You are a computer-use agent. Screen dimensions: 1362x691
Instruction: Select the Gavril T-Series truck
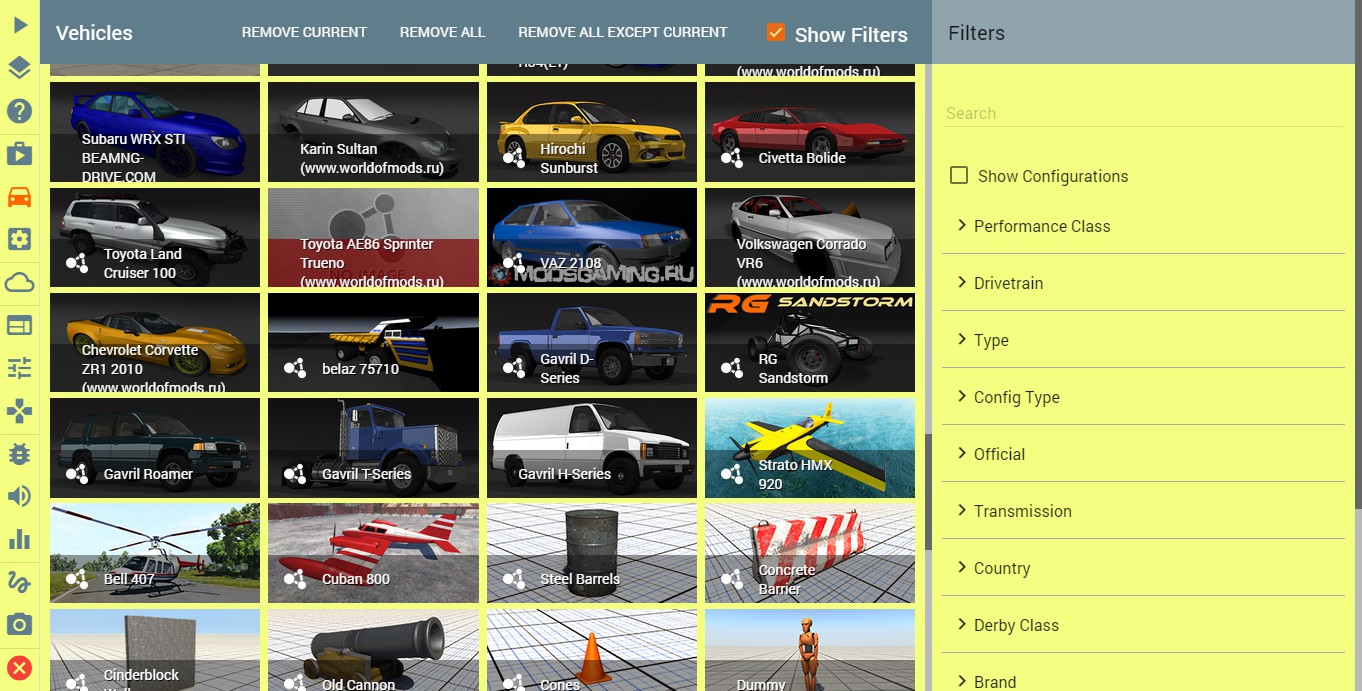coord(373,447)
